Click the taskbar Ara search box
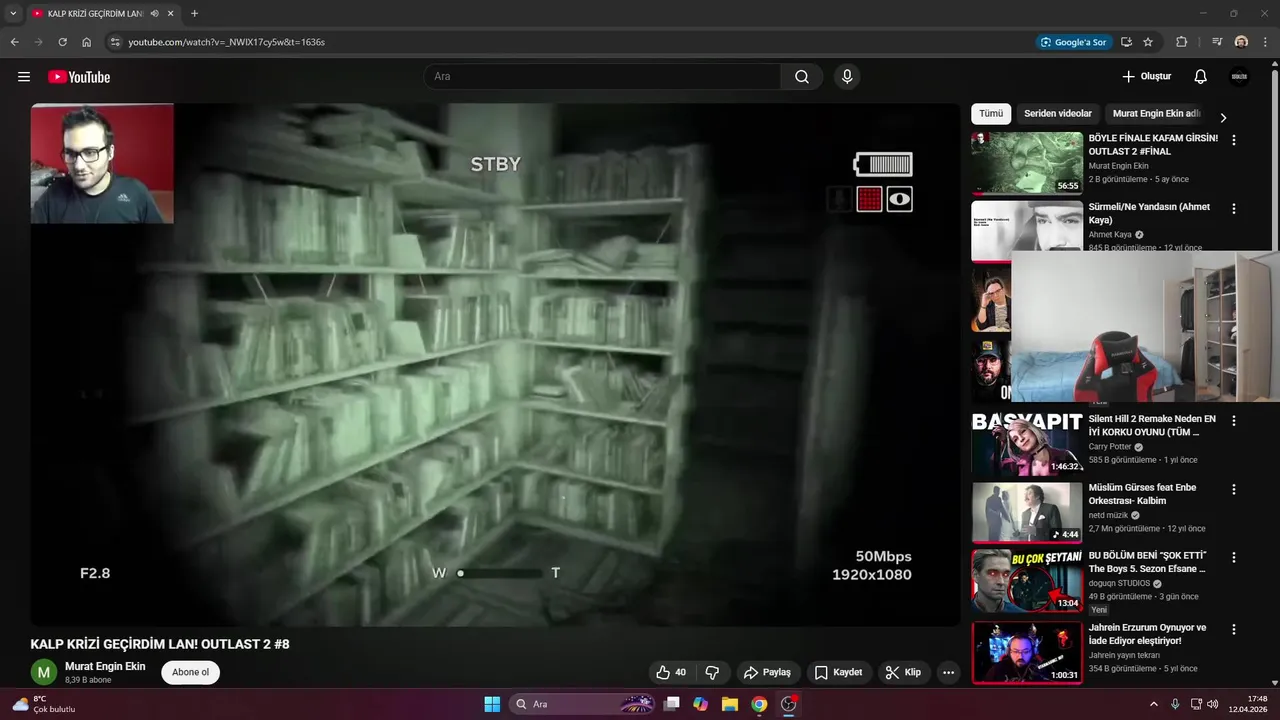The height and width of the screenshot is (720, 1280). point(583,704)
